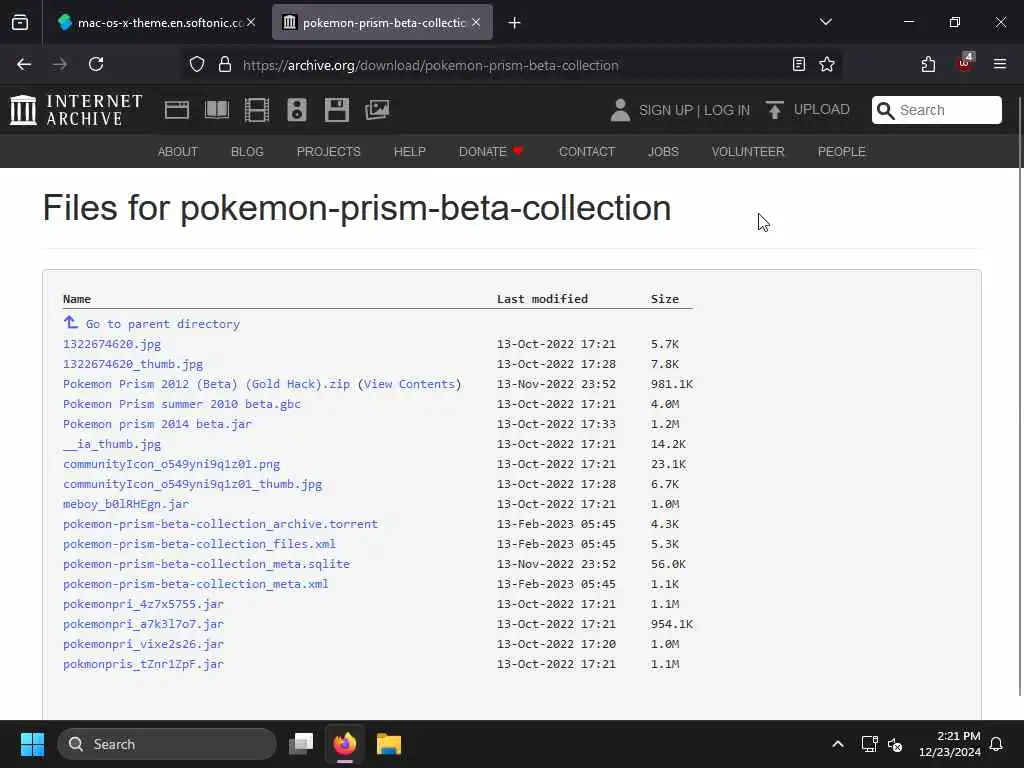Open the Audio speaker icon
Screen dimensions: 1024x768
296,110
